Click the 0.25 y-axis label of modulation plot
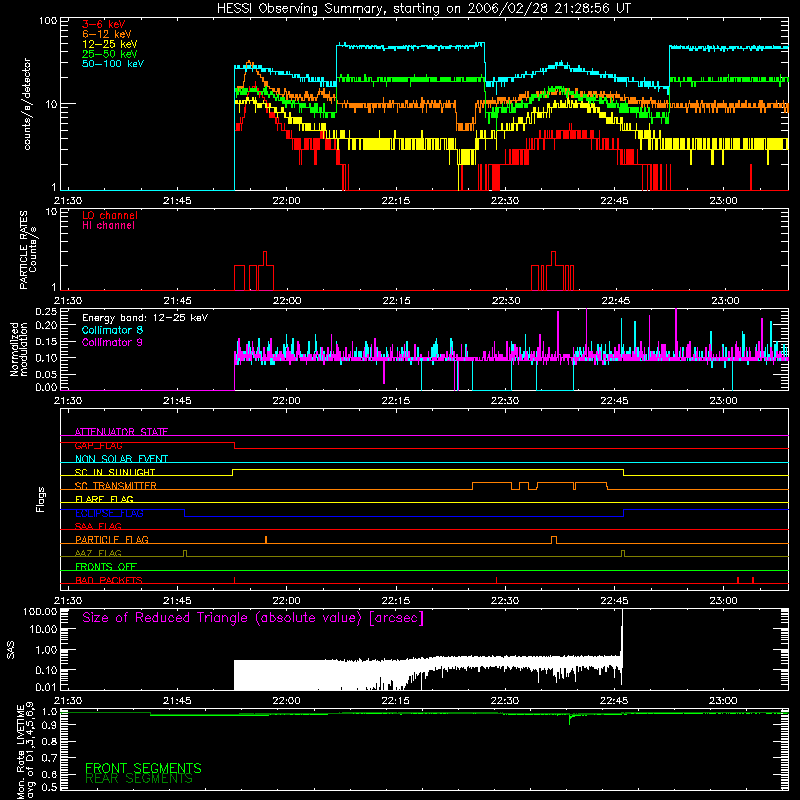The height and width of the screenshot is (800, 800). (x=46, y=312)
